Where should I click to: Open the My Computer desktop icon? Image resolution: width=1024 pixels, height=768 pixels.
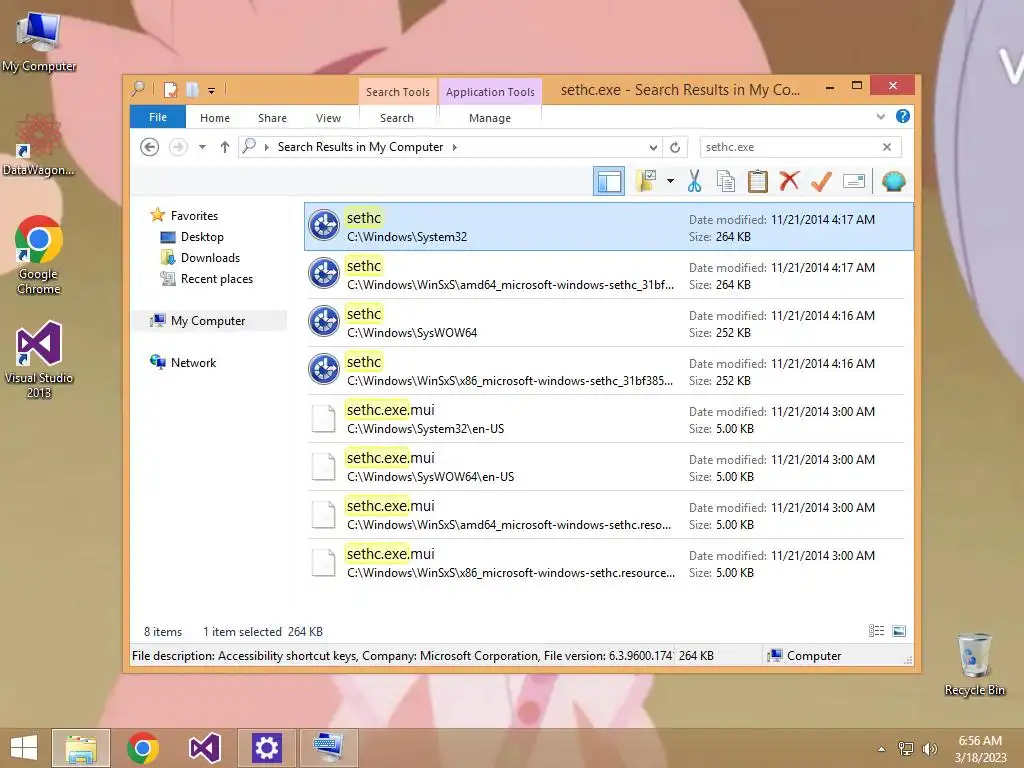(x=39, y=40)
